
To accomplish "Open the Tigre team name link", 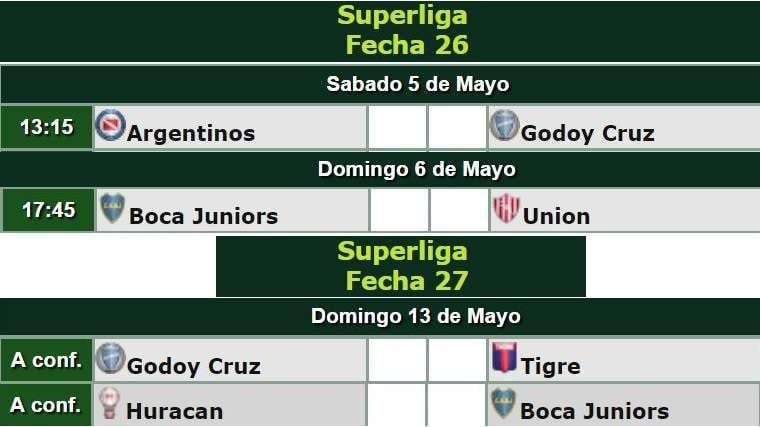I will (551, 367).
